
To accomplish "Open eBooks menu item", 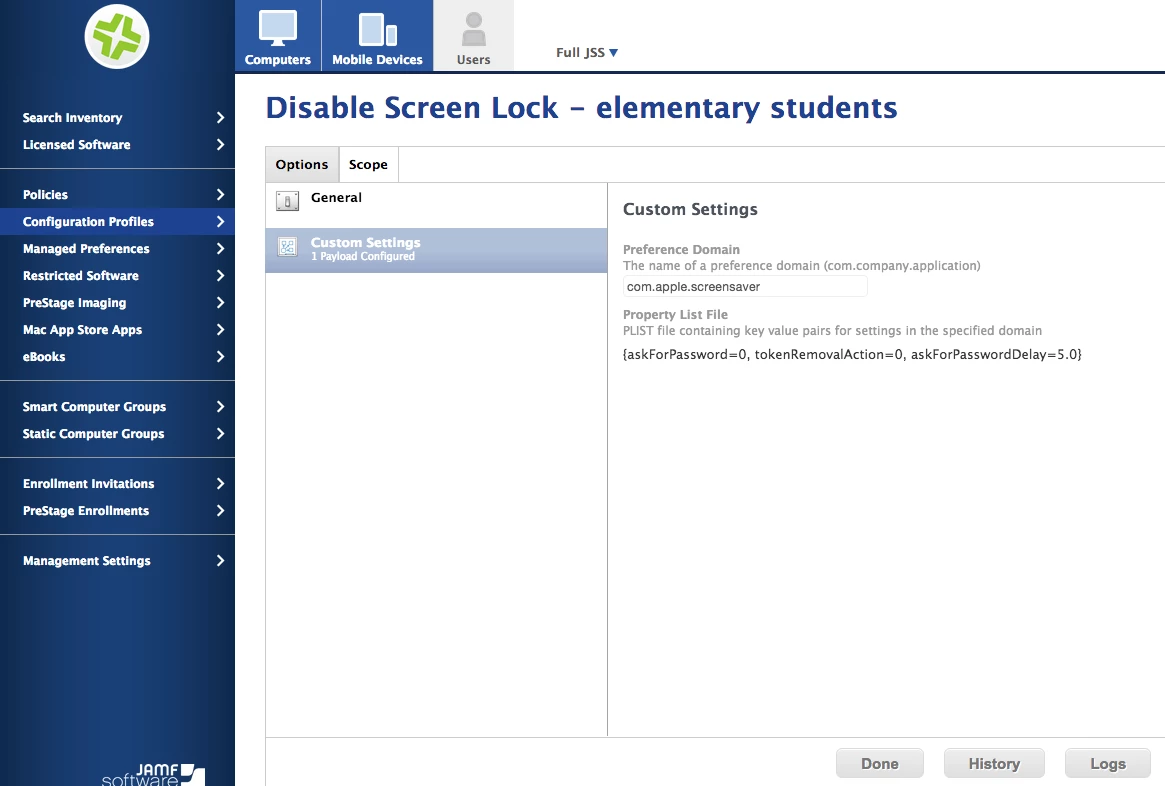I will [x=44, y=357].
